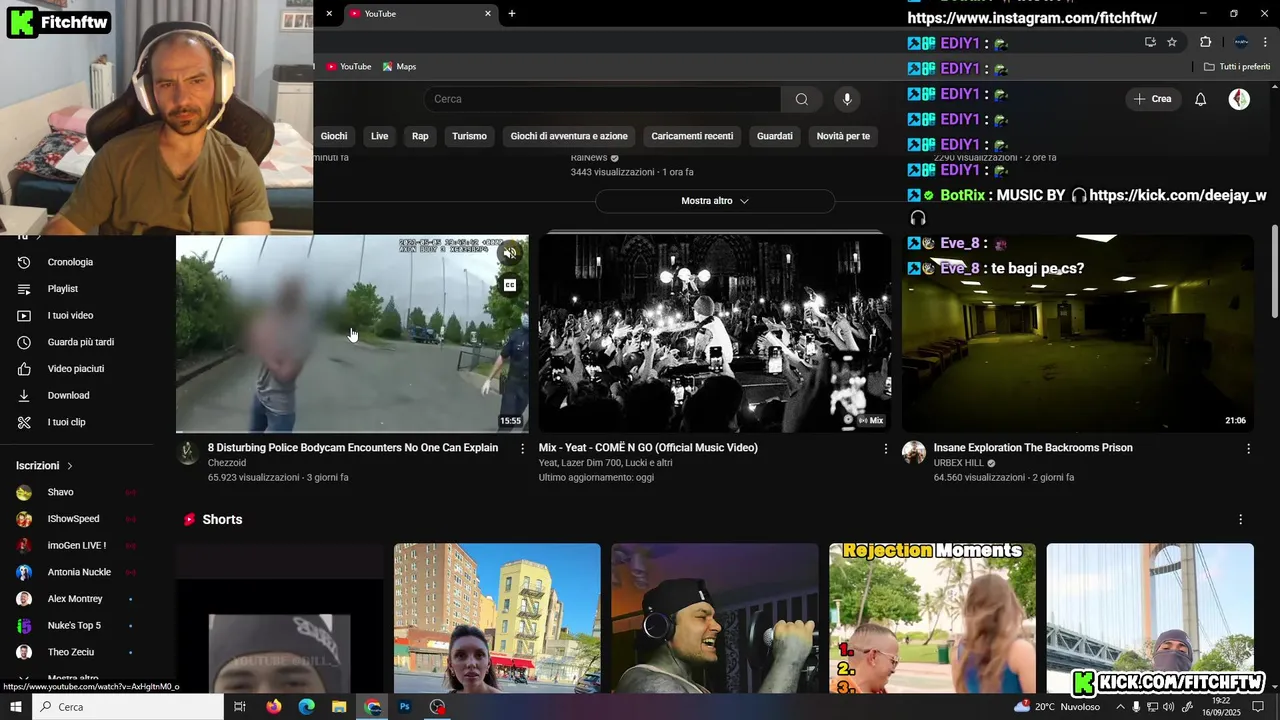Show hidden system tray icons

1120,707
